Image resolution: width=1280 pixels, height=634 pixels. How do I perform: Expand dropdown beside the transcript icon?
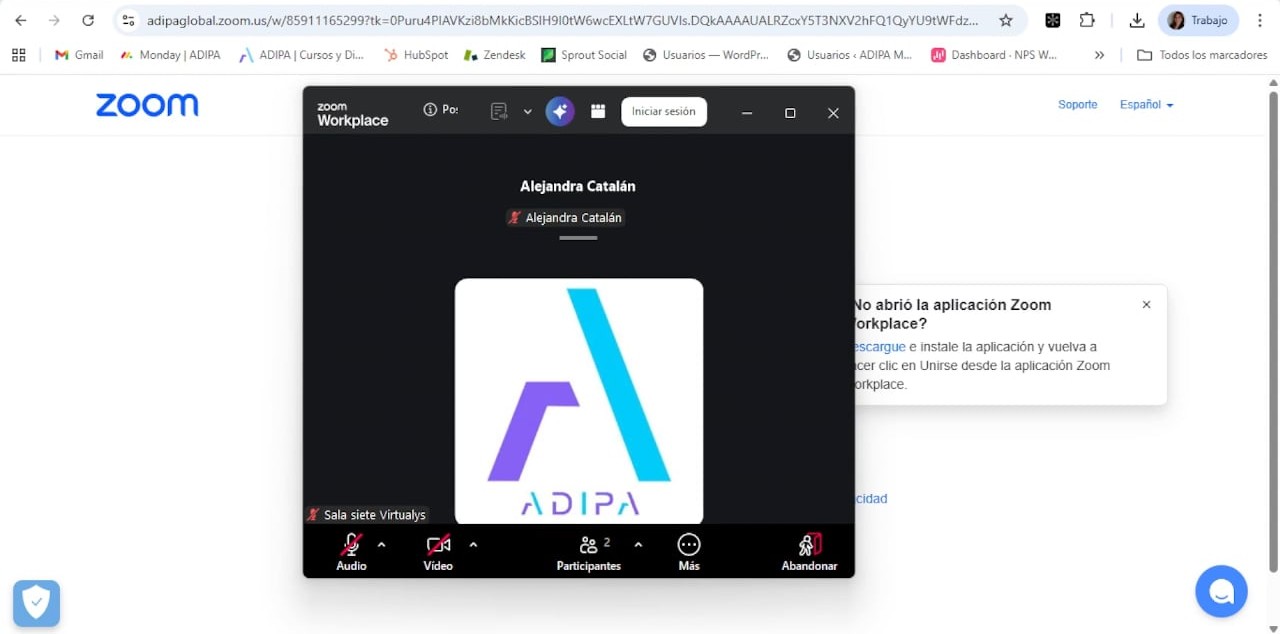click(x=527, y=112)
